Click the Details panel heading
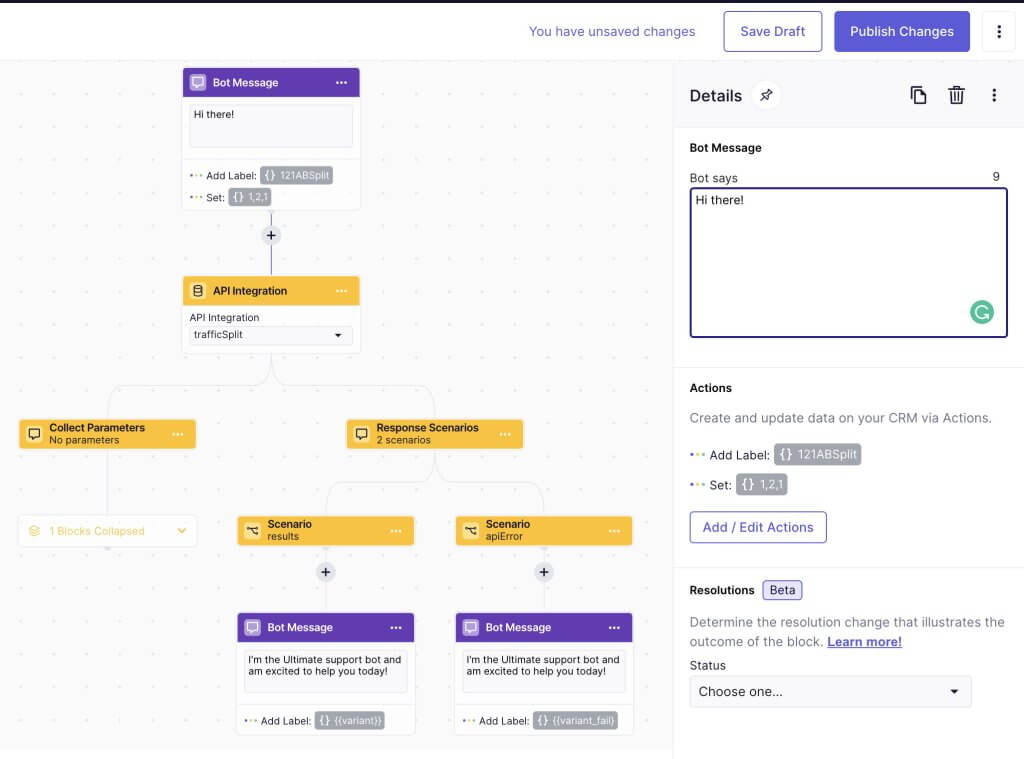1024x759 pixels. [x=716, y=96]
